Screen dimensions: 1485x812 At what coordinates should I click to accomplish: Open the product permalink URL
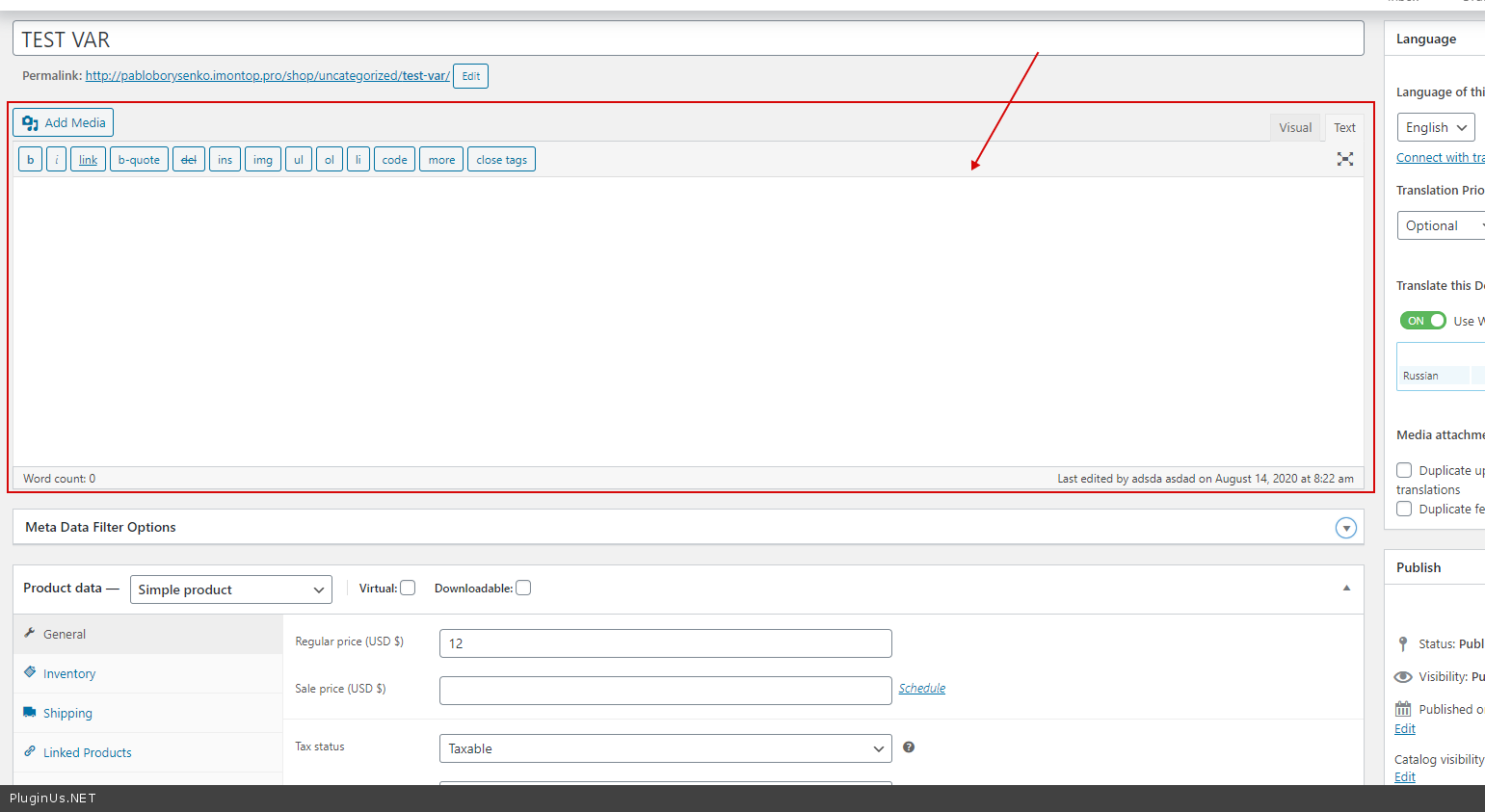point(268,75)
